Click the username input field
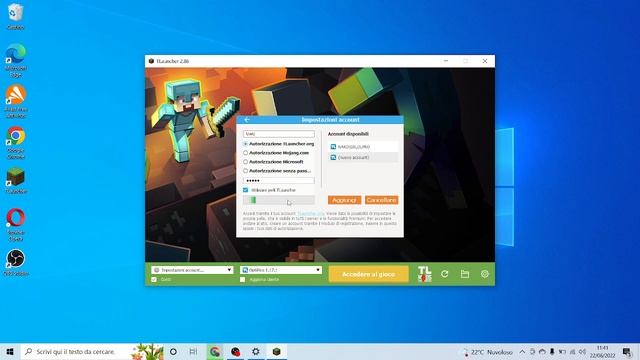This screenshot has width=640, height=360. pos(279,134)
